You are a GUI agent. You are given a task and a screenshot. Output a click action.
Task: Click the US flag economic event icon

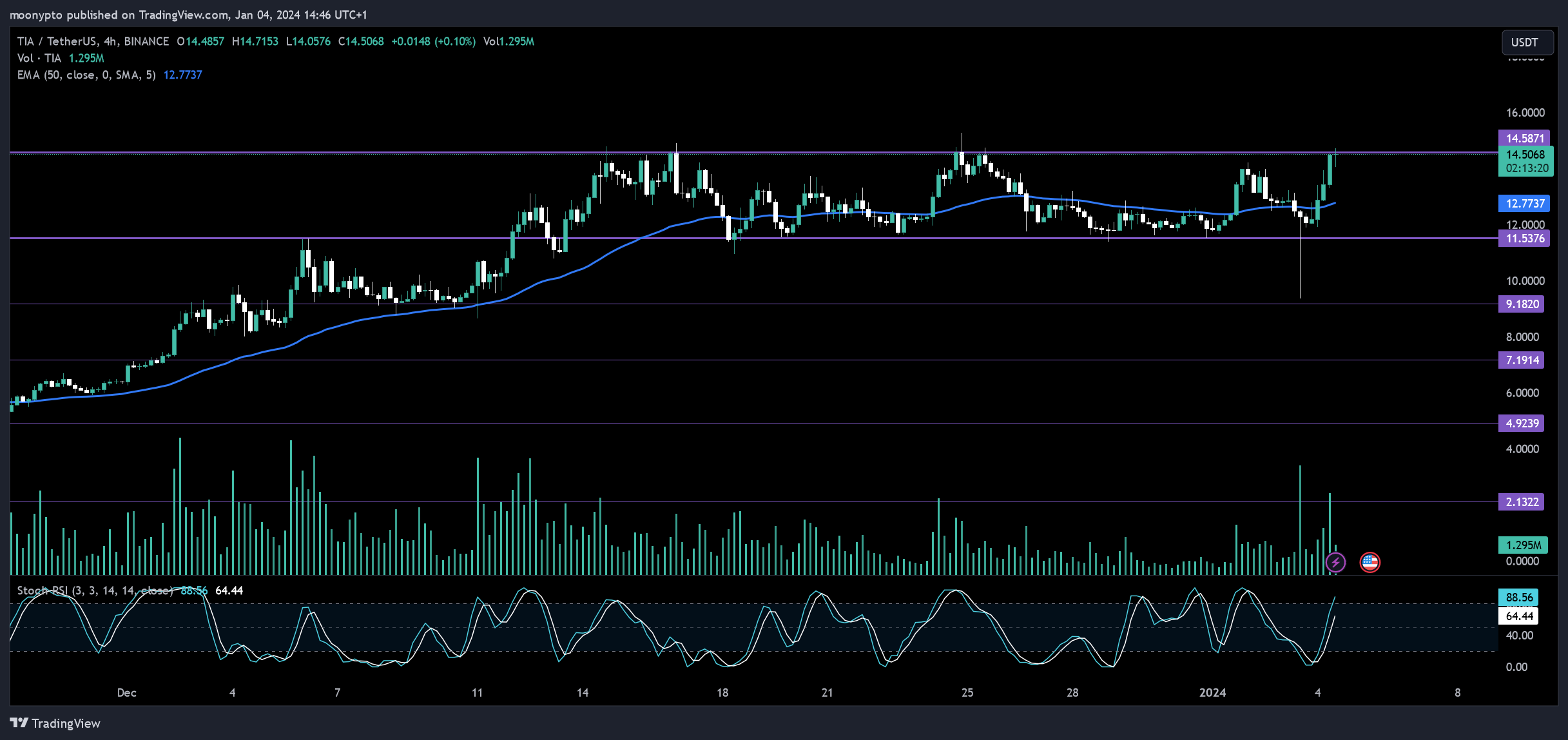pos(1370,562)
